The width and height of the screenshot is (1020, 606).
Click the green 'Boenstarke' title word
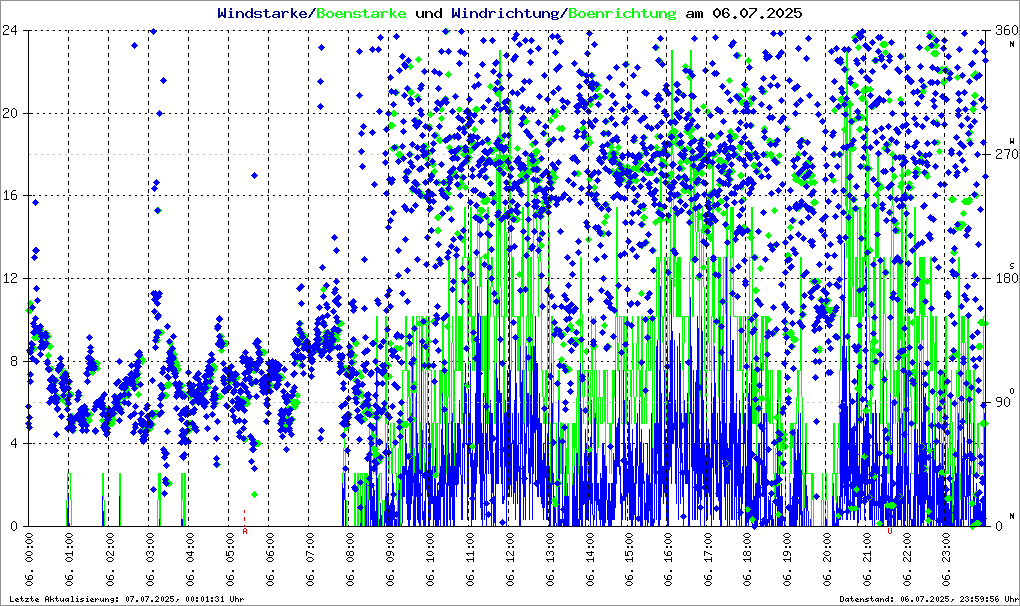[361, 14]
